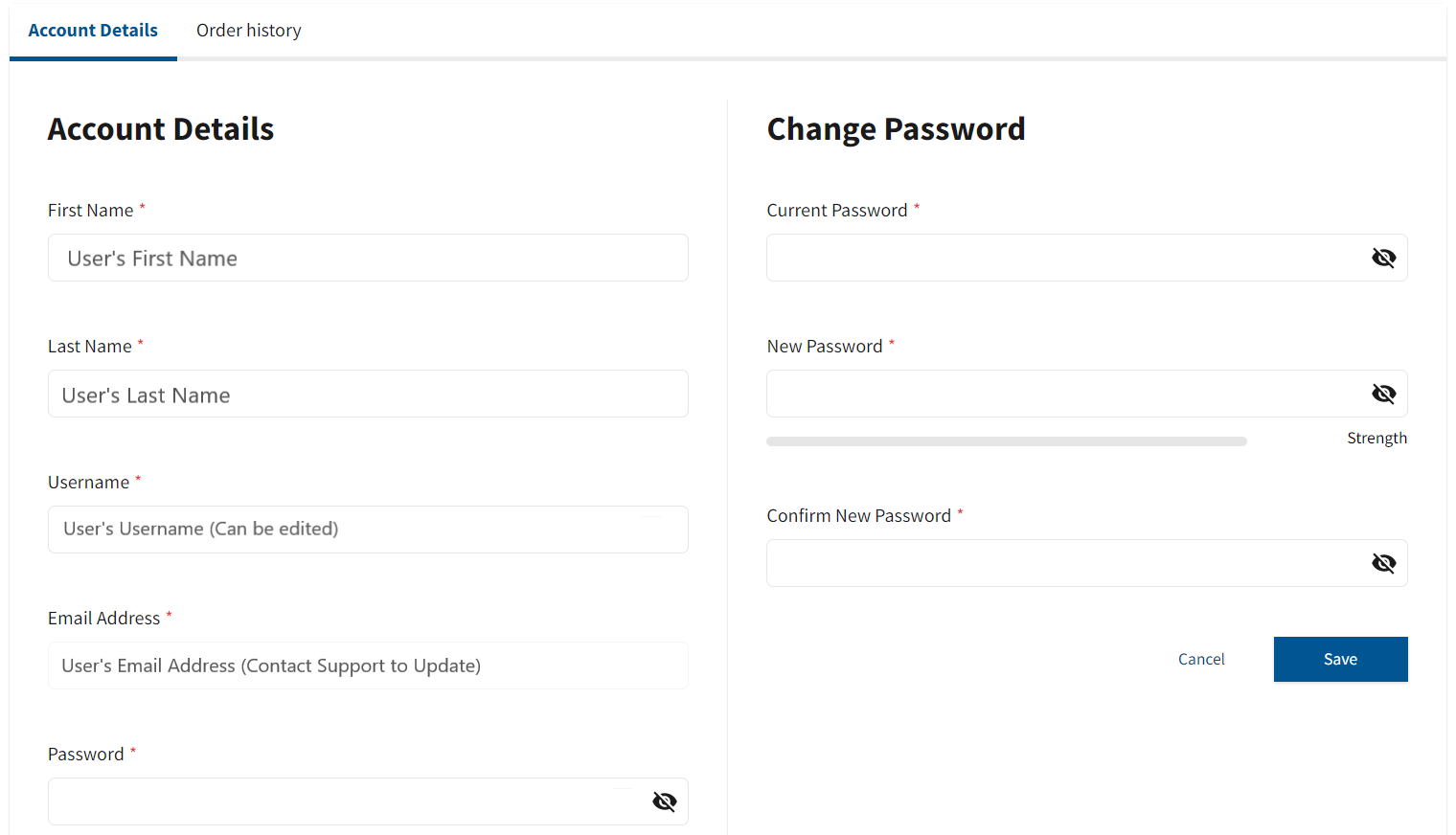
Task: Reveal the Confirm New Password entry
Action: pos(1383,563)
